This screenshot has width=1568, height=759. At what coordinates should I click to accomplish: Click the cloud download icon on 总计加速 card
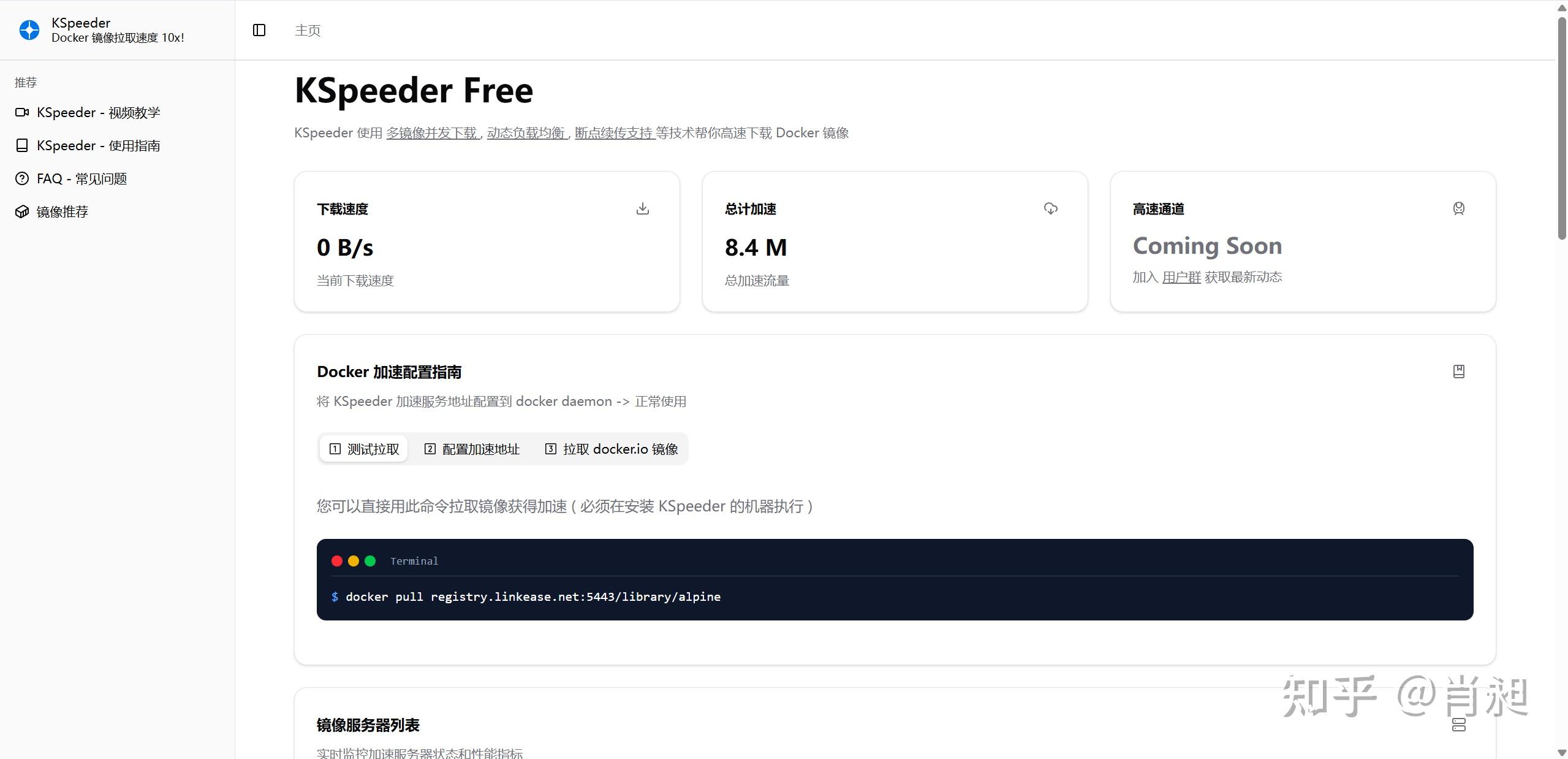1050,208
